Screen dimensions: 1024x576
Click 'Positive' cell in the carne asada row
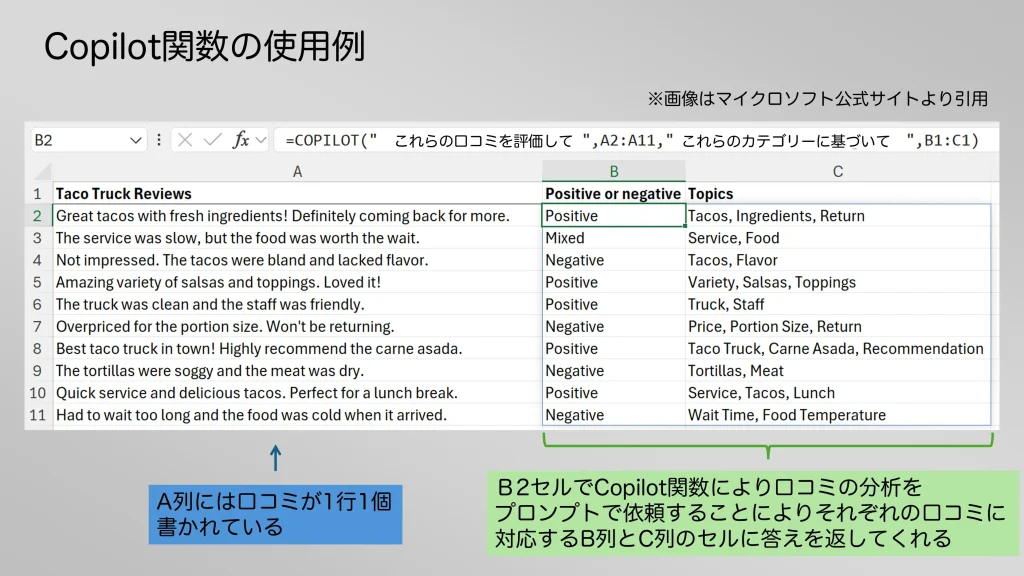pyautogui.click(x=614, y=349)
